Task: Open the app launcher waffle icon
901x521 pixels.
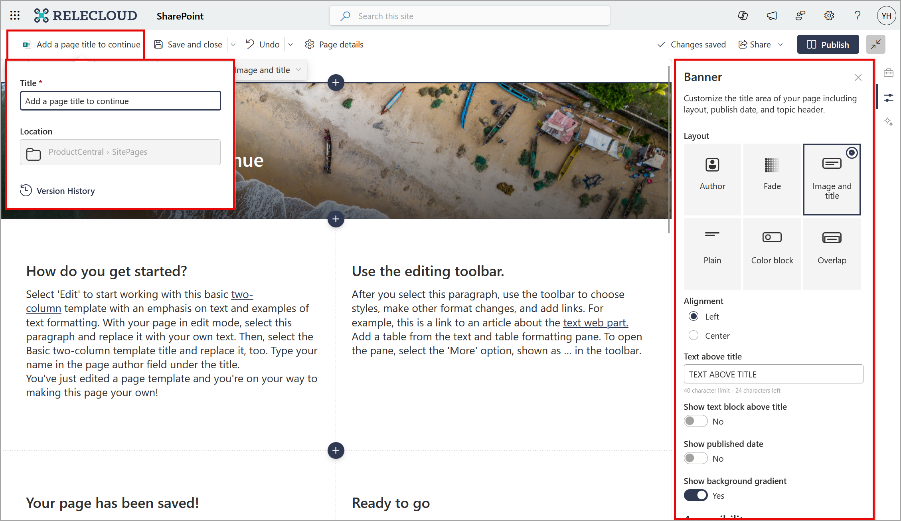Action: [14, 16]
